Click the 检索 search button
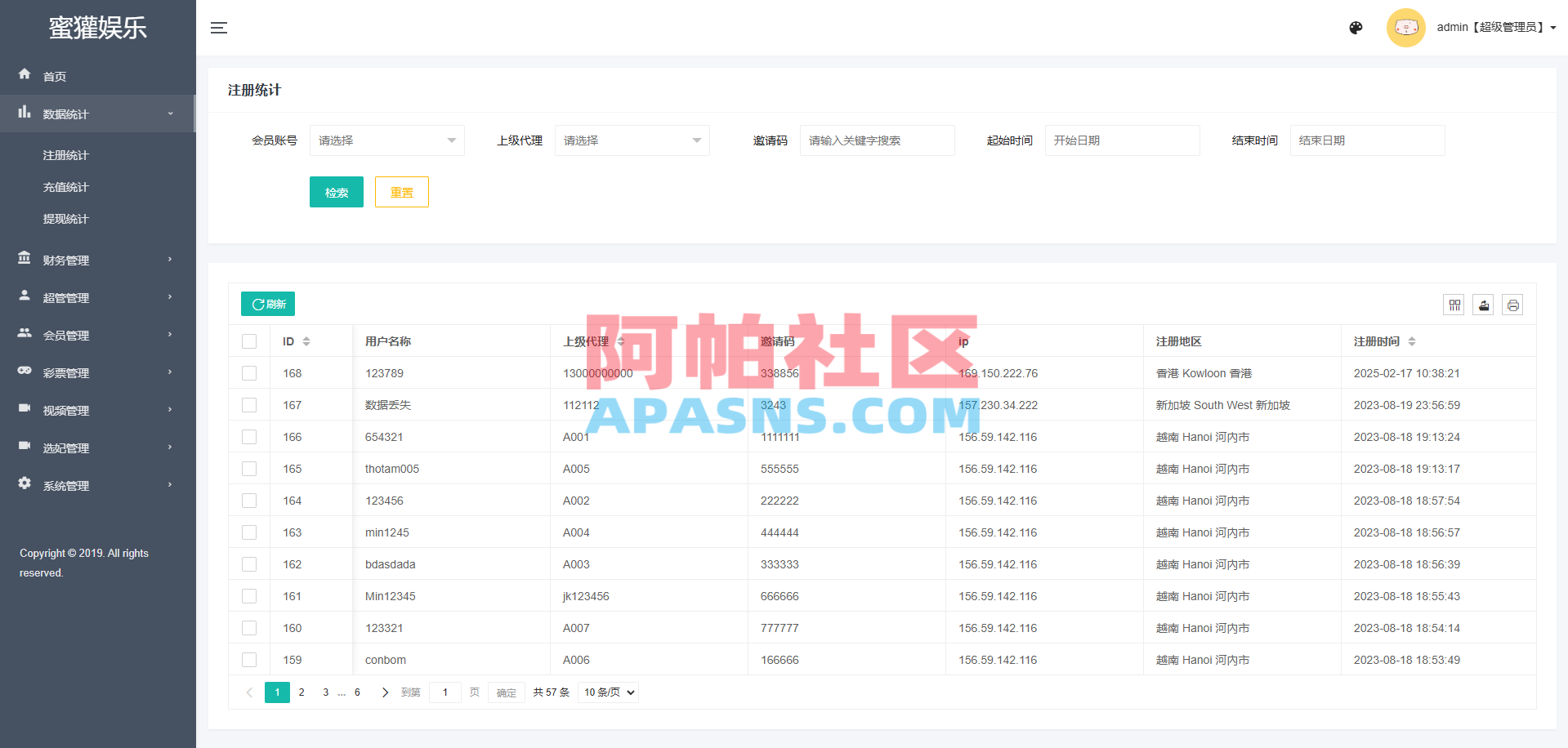Screen dimensions: 1568x748 tap(336, 191)
